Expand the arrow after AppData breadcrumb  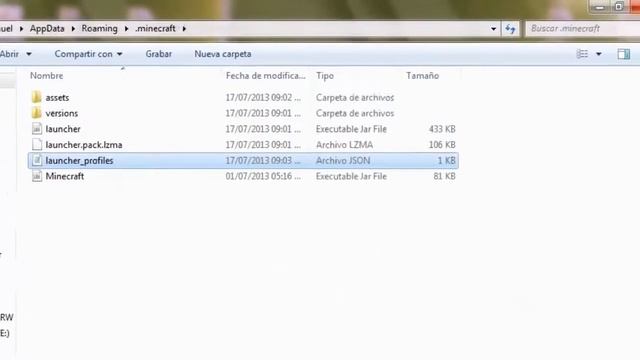pyautogui.click(x=73, y=29)
